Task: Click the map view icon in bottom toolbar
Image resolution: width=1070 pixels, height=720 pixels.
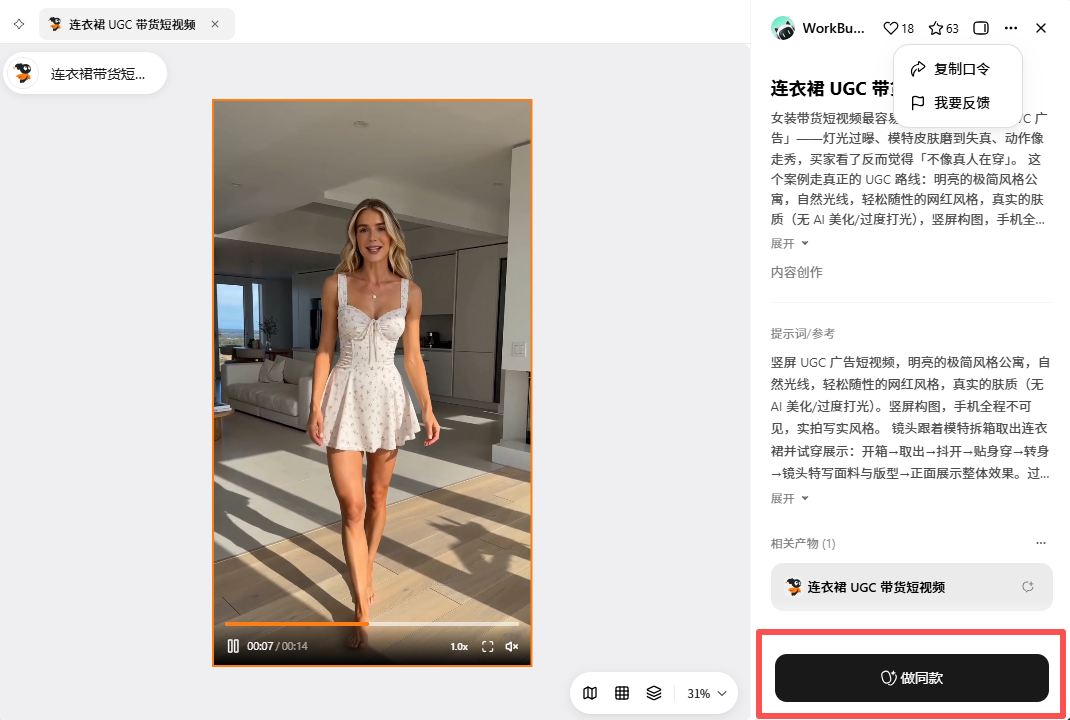Action: tap(590, 693)
